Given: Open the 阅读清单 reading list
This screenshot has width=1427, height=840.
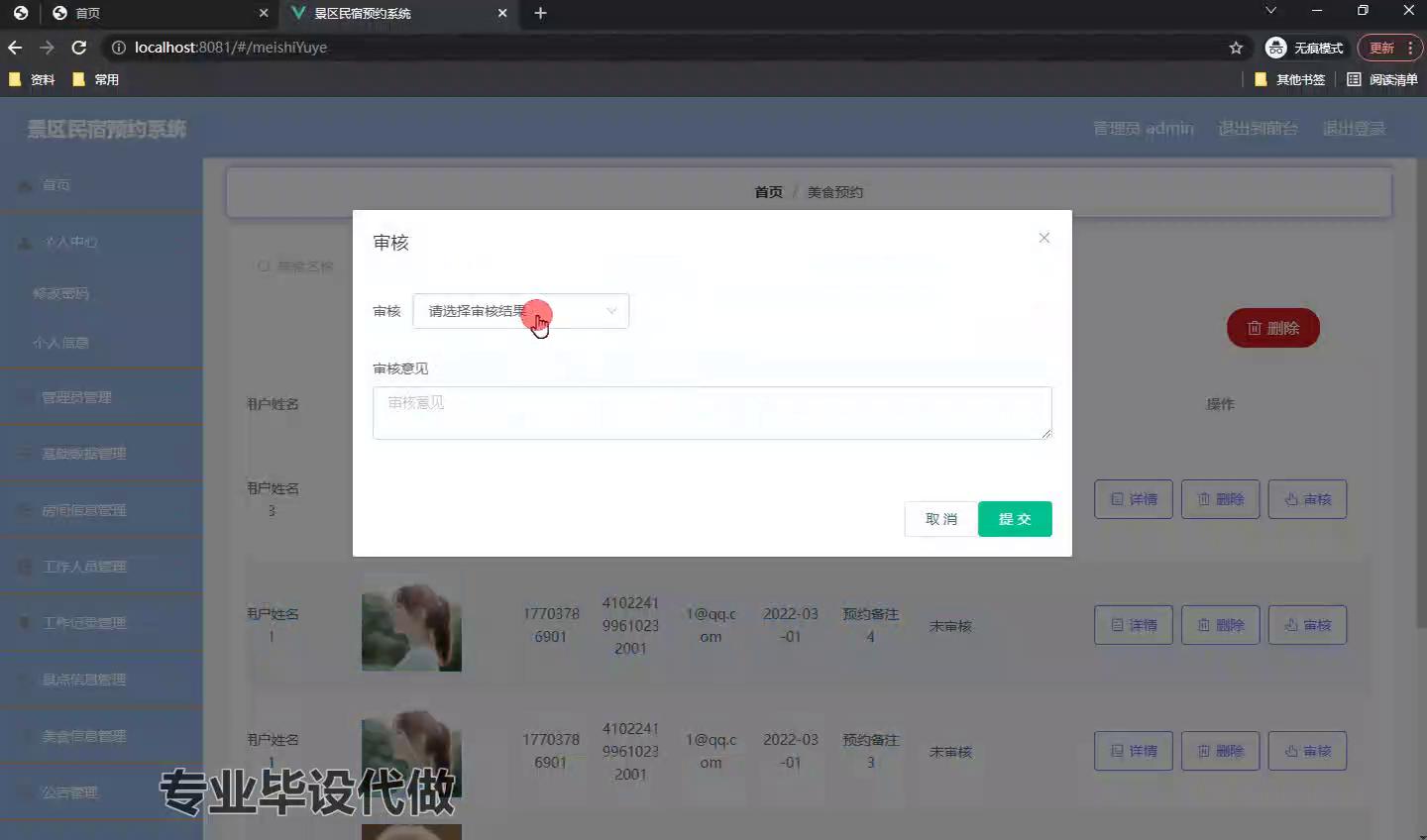Looking at the screenshot, I should point(1382,79).
